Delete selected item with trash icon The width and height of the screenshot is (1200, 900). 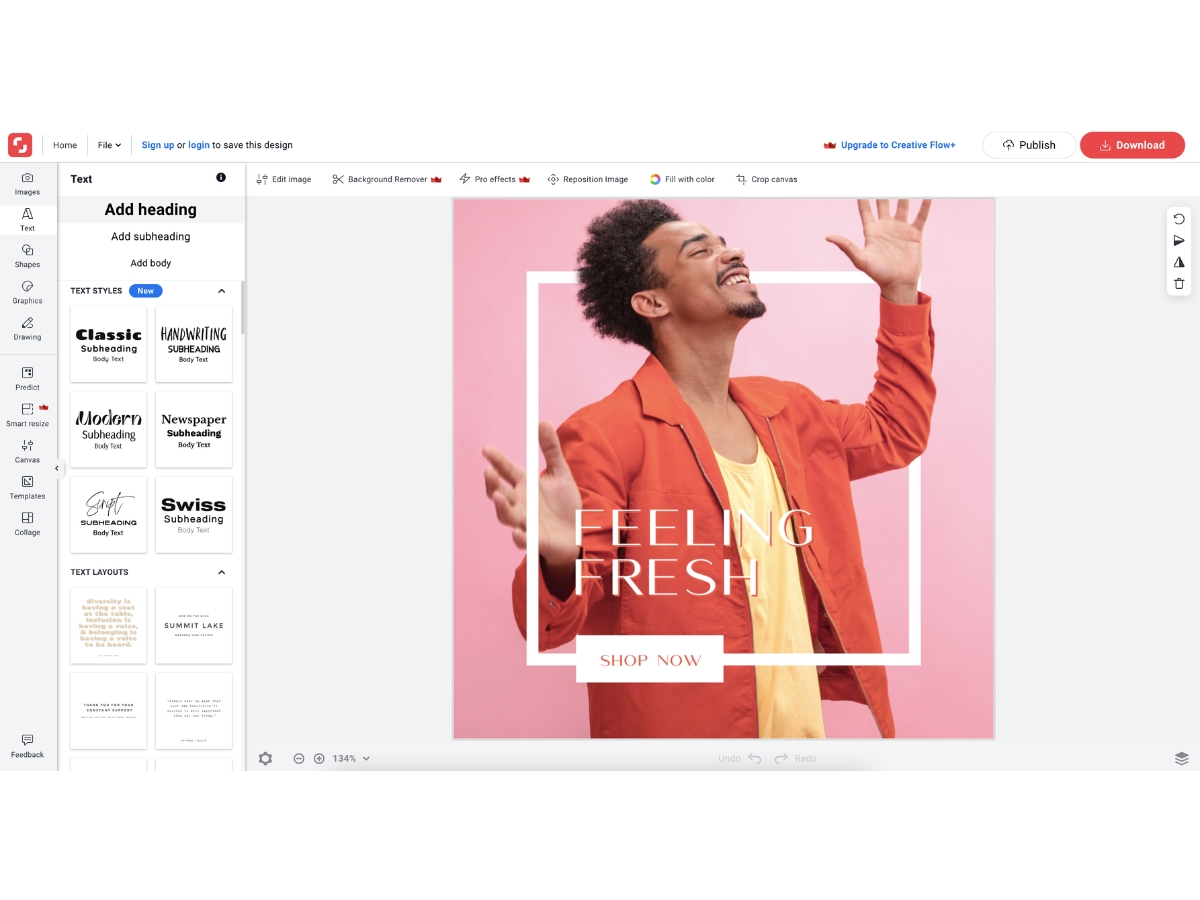point(1179,284)
